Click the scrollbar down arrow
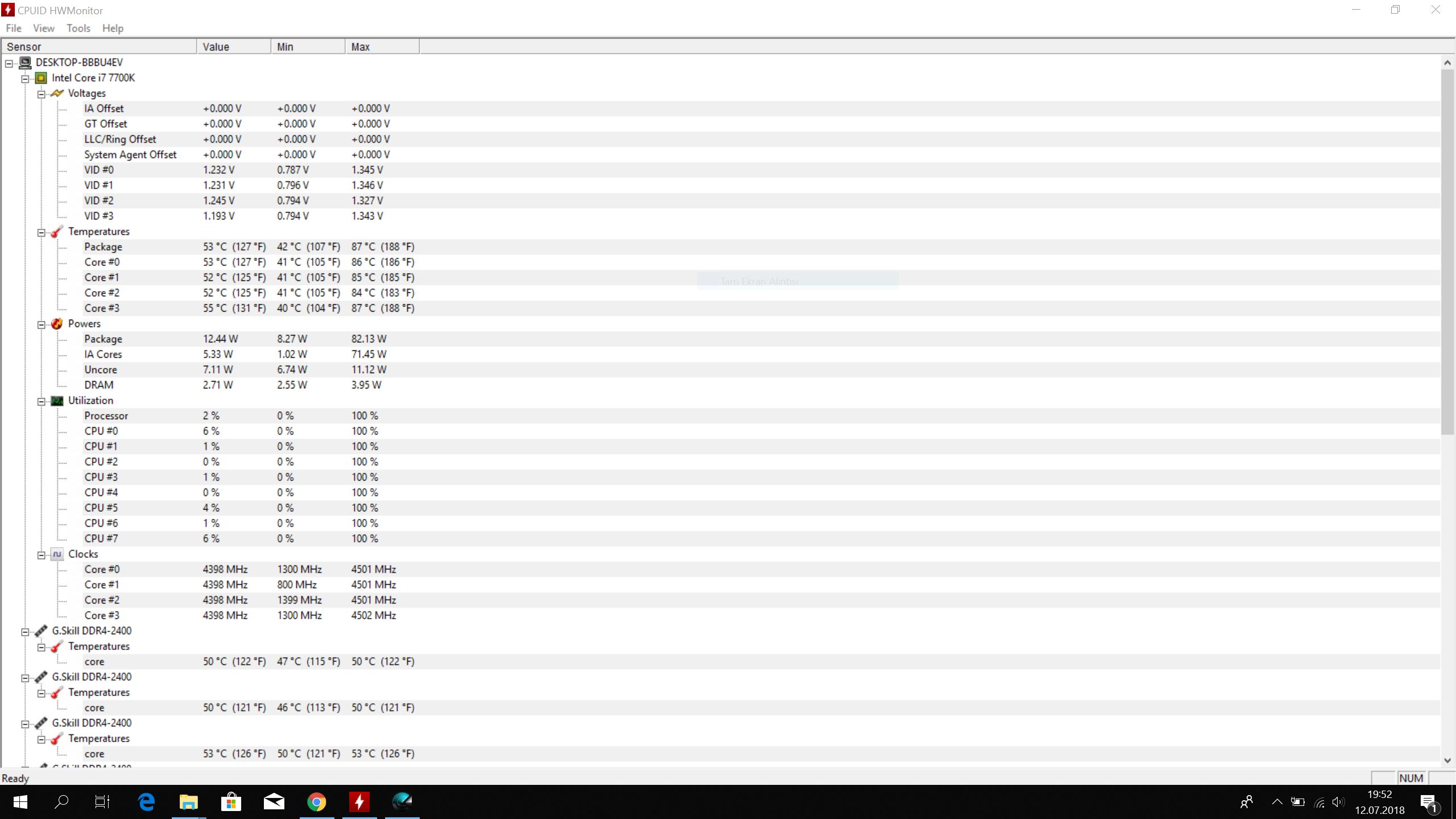 click(1447, 760)
